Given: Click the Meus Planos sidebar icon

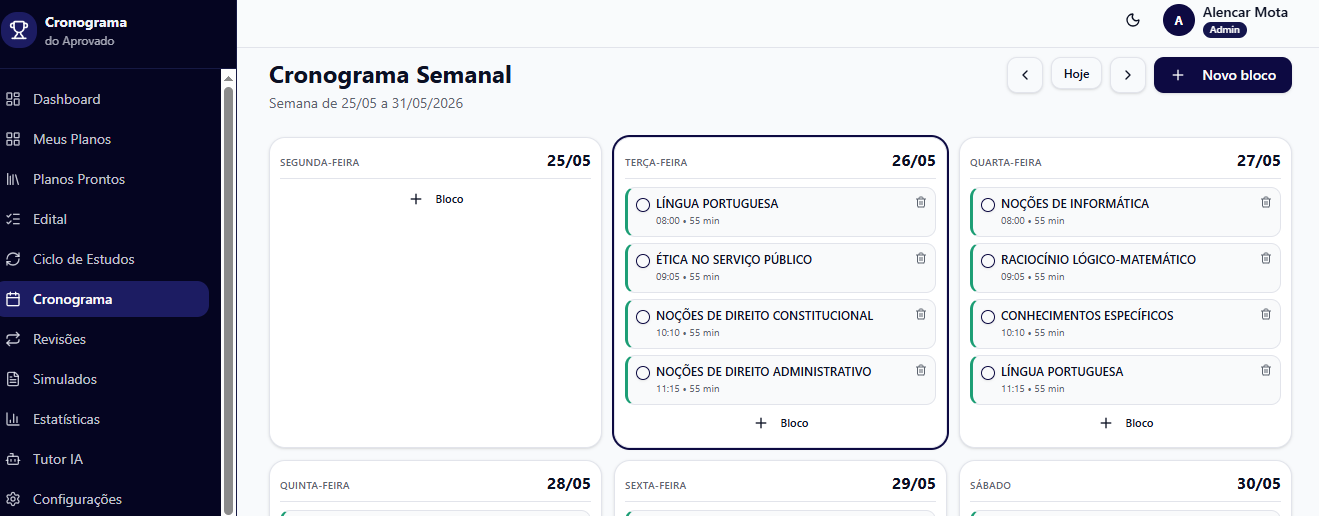Looking at the screenshot, I should tap(13, 139).
